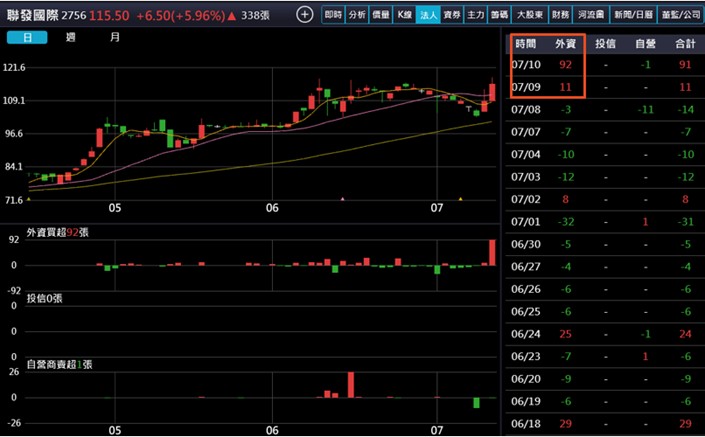The width and height of the screenshot is (705, 437).
Task: Select the 07/04 date row
Action: (x=605, y=155)
